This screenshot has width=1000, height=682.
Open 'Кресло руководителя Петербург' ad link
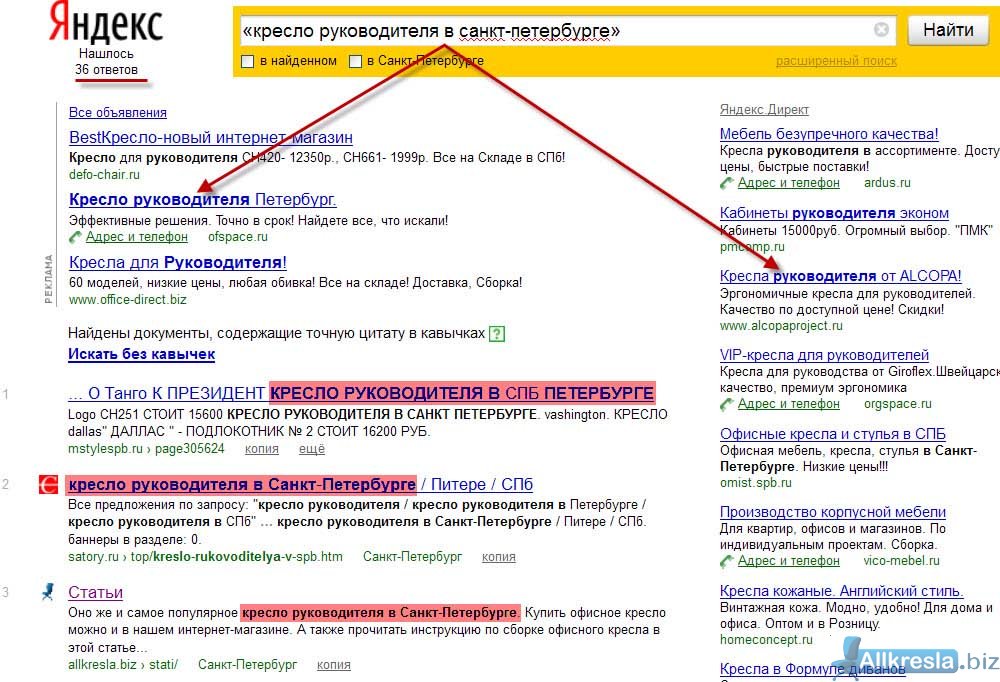pyautogui.click(x=202, y=200)
